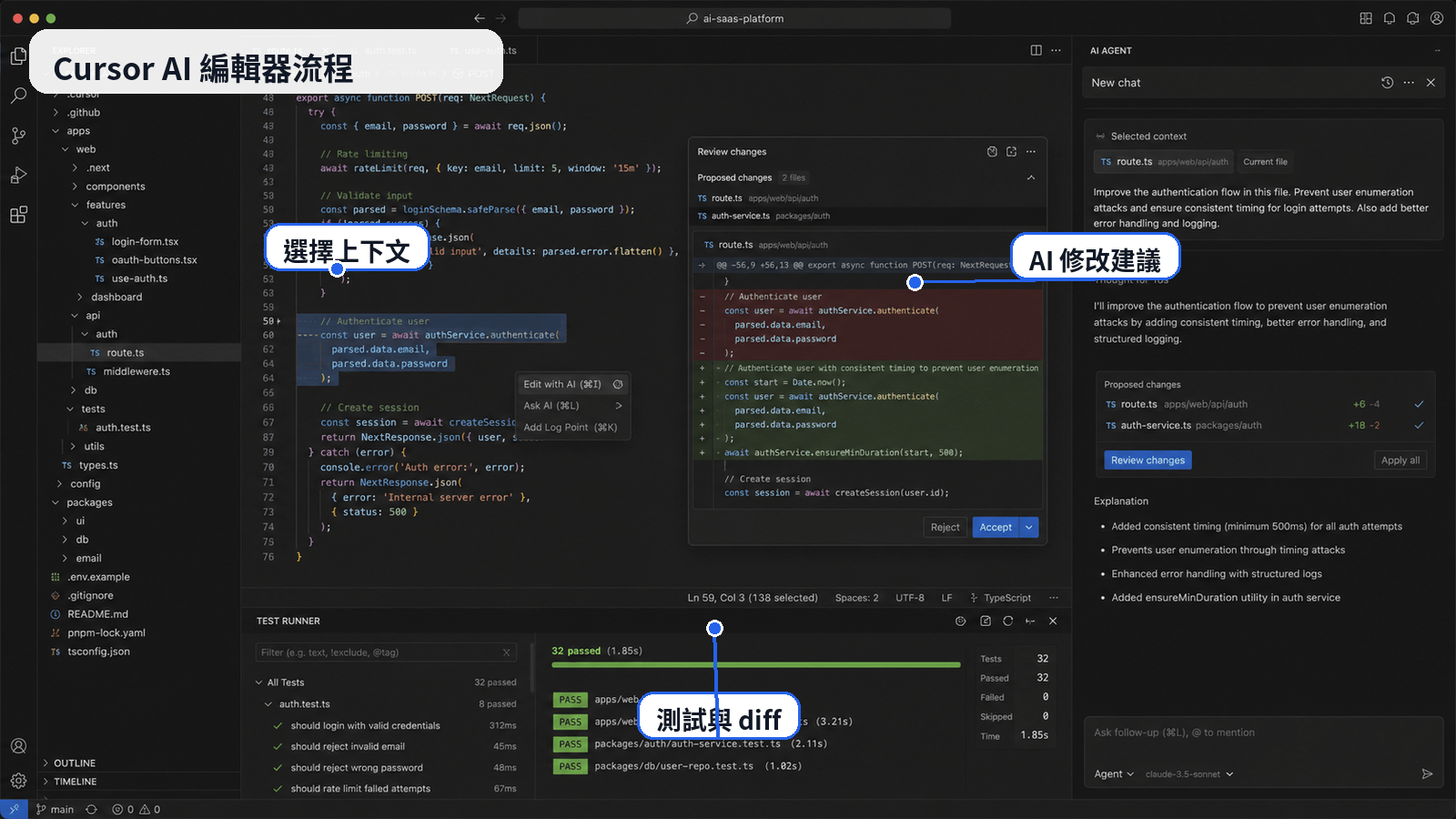Toggle the applied checkmark for the auth-service.ts change
This screenshot has width=1456, height=819.
(x=1419, y=425)
